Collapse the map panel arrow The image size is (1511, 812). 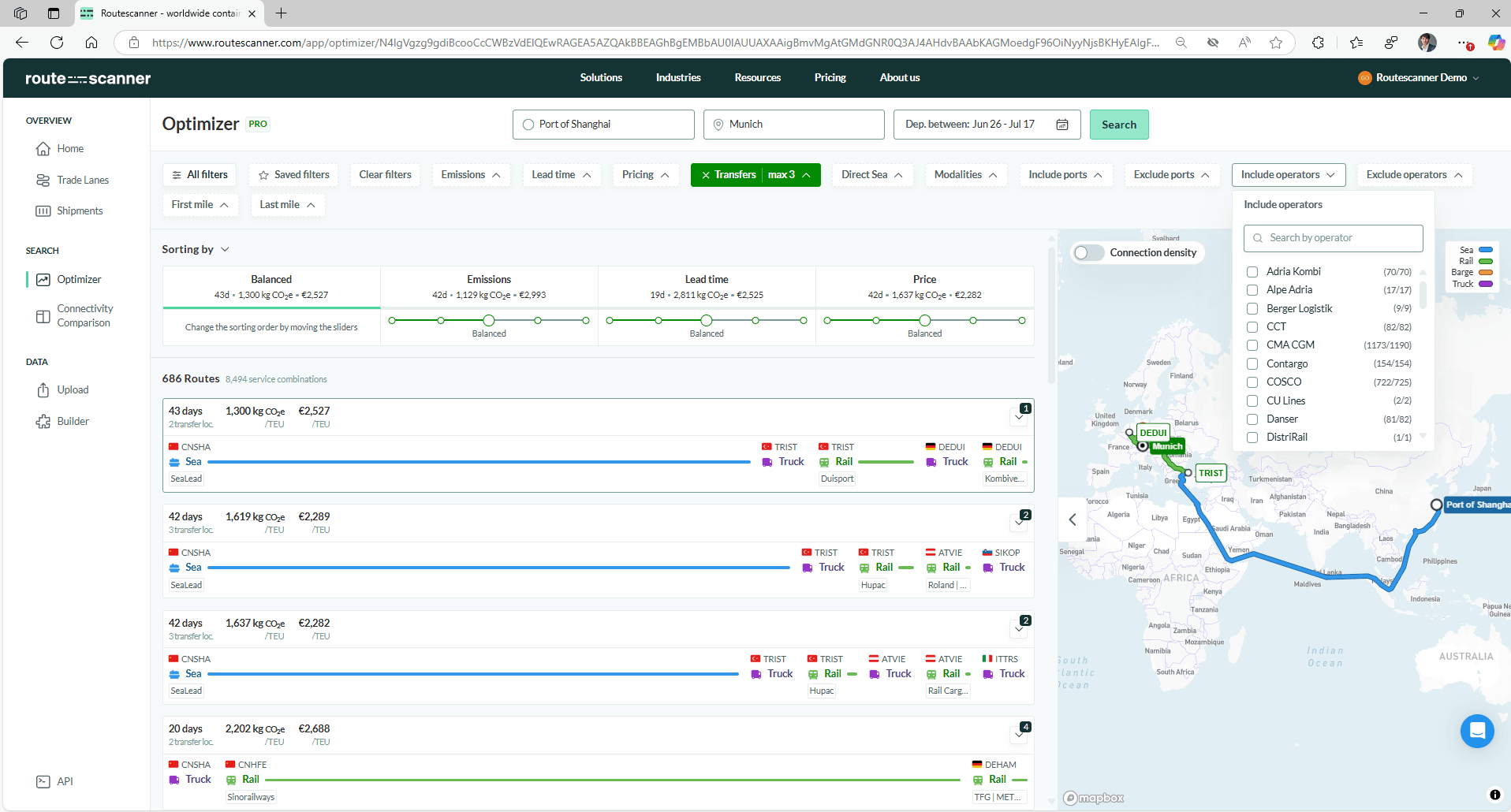[1073, 520]
